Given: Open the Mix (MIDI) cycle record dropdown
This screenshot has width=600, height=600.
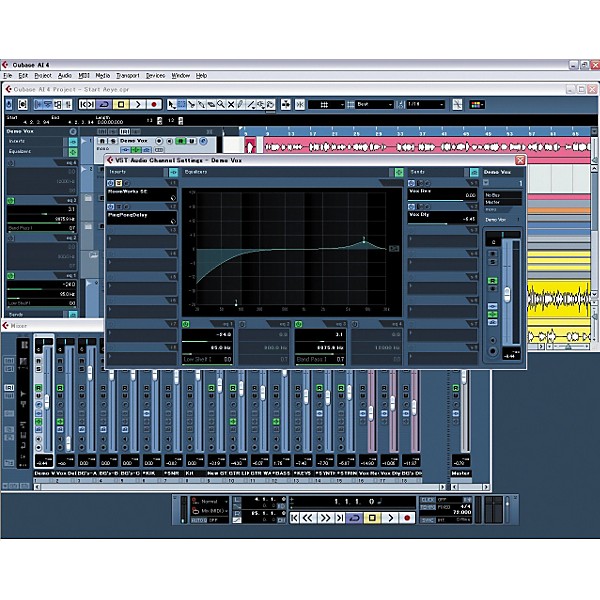Looking at the screenshot, I should (209, 511).
